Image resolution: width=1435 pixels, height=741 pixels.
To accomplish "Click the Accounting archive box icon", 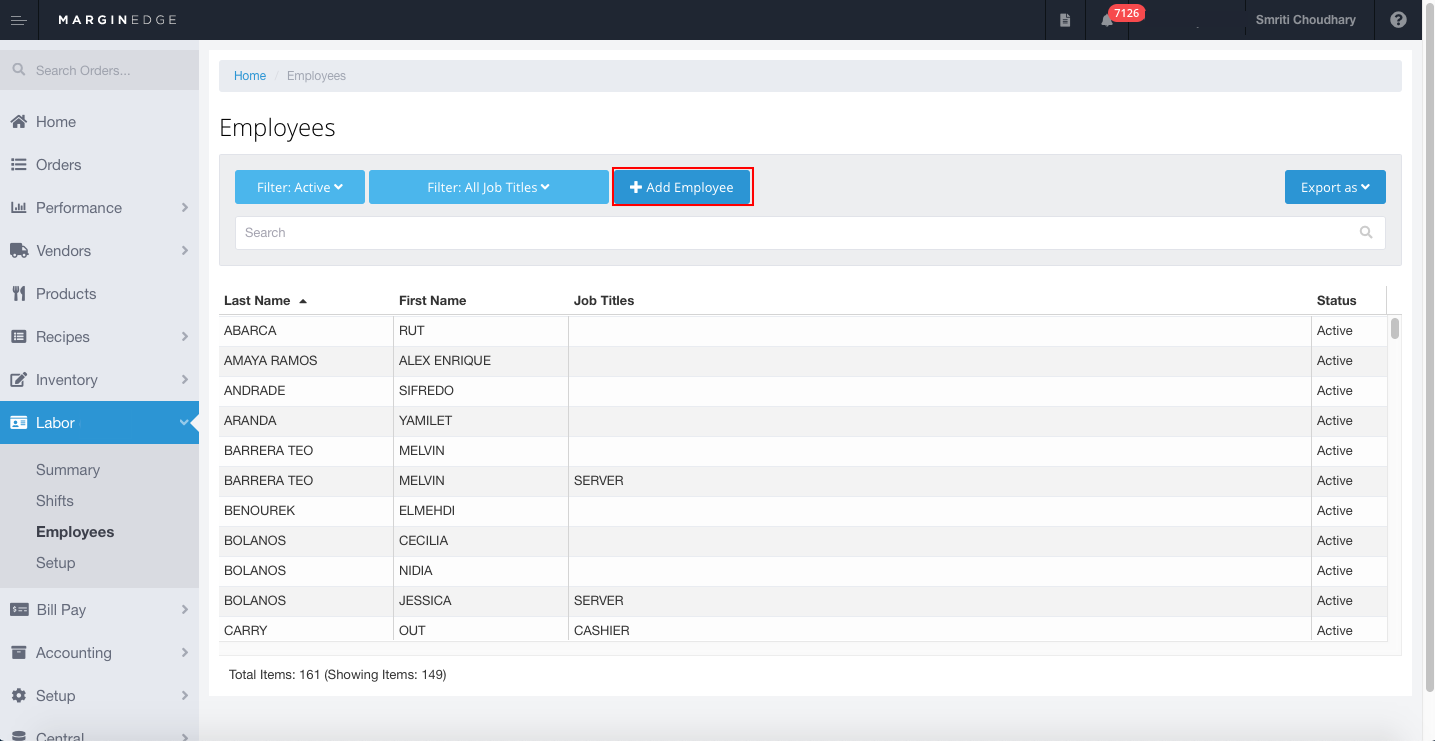I will [x=18, y=652].
